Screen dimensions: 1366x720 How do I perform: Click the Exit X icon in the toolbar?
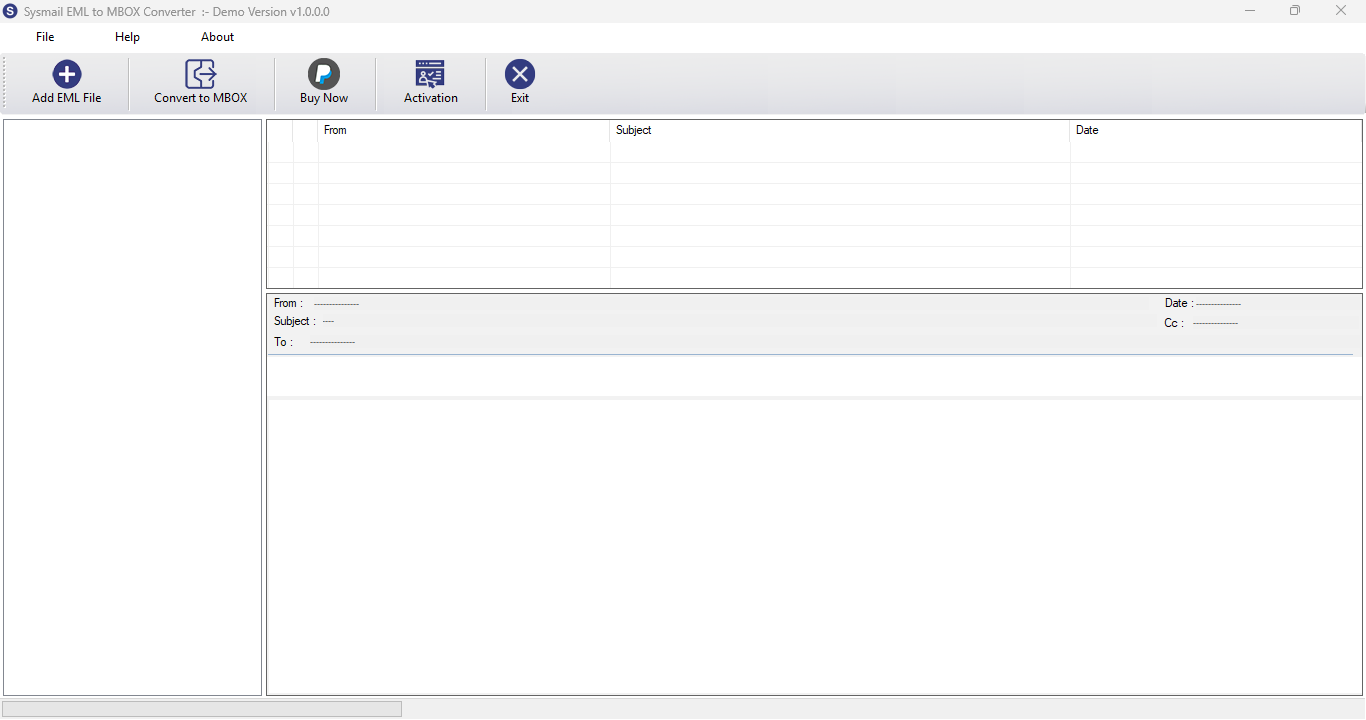coord(520,74)
